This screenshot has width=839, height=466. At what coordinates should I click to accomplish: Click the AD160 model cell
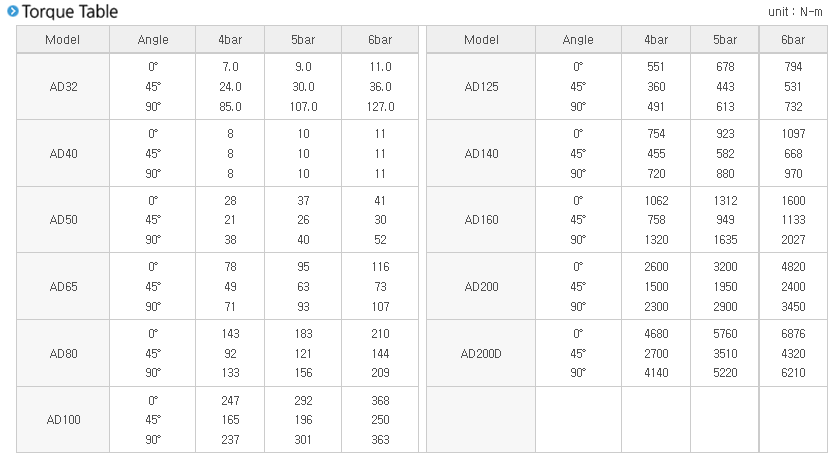coord(481,220)
